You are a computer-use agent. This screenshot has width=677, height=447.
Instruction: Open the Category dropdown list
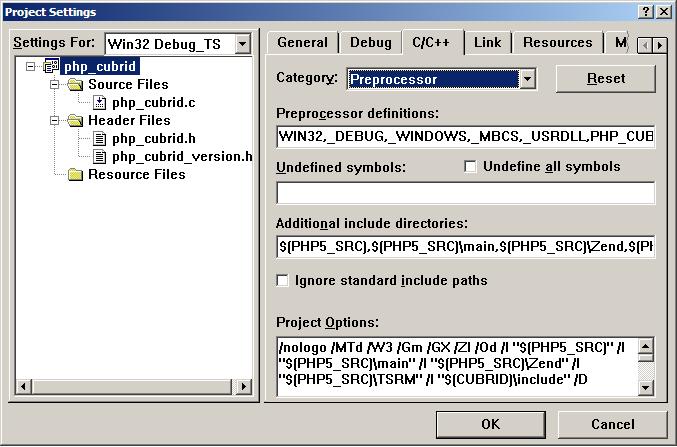click(527, 79)
